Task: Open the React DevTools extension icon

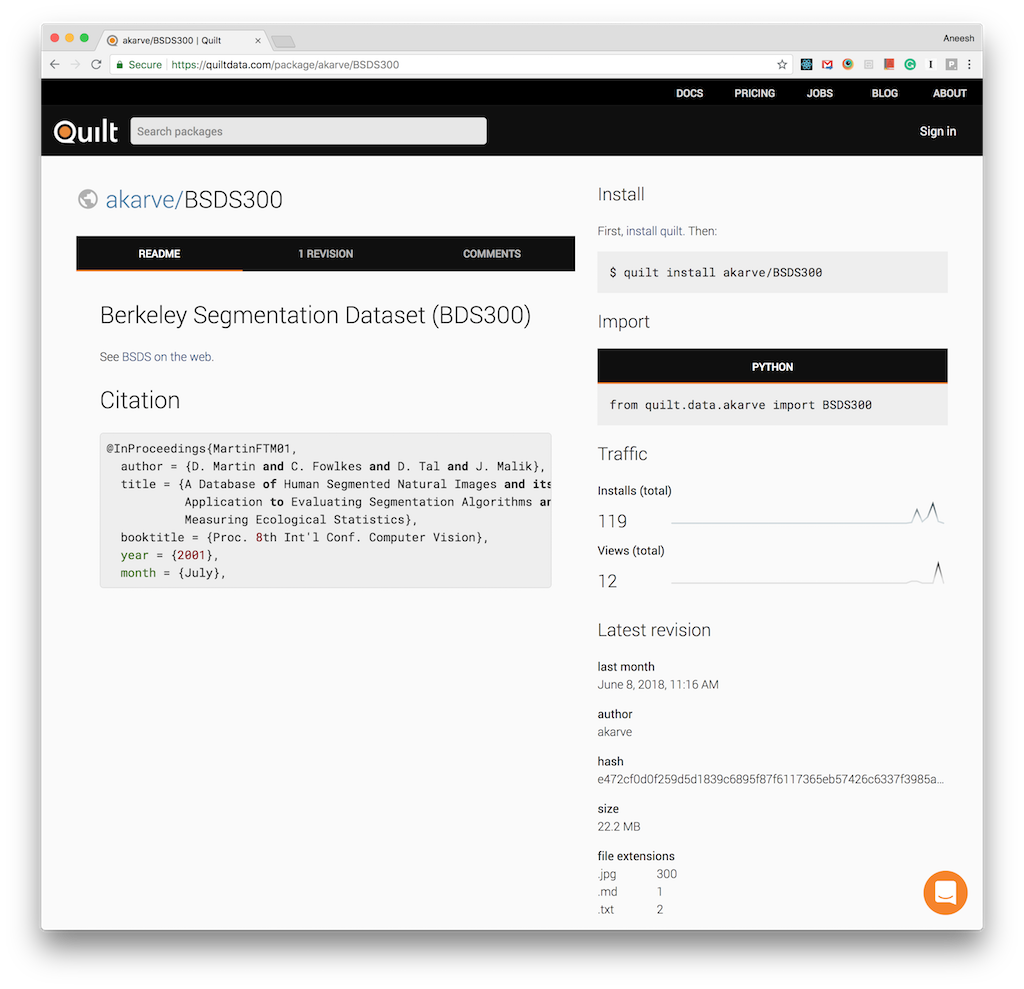Action: tap(807, 64)
